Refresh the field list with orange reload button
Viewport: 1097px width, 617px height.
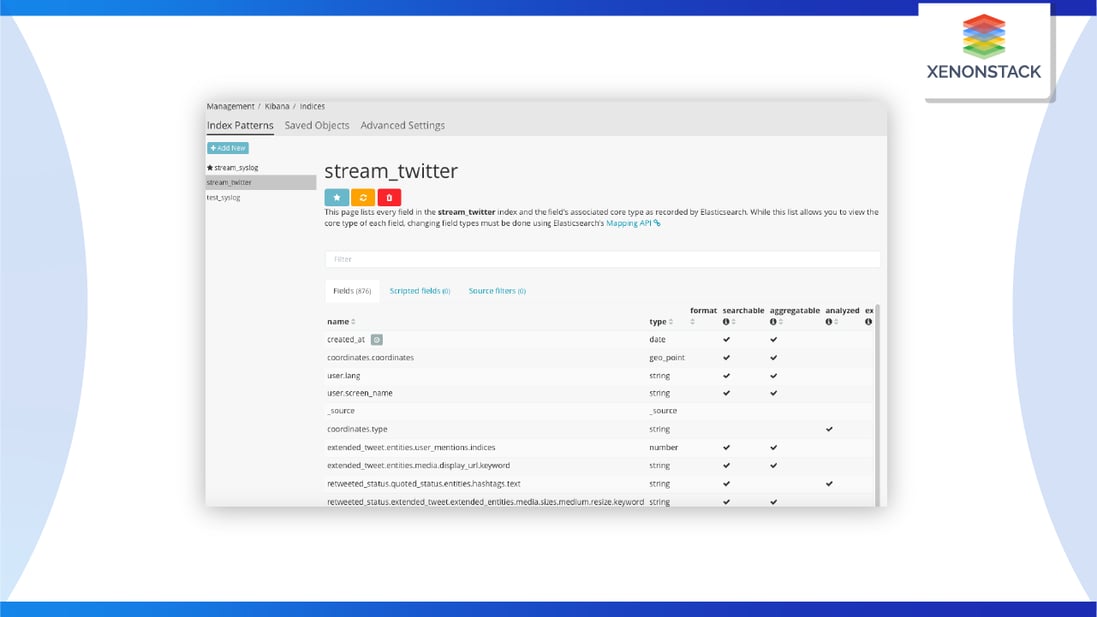point(363,198)
